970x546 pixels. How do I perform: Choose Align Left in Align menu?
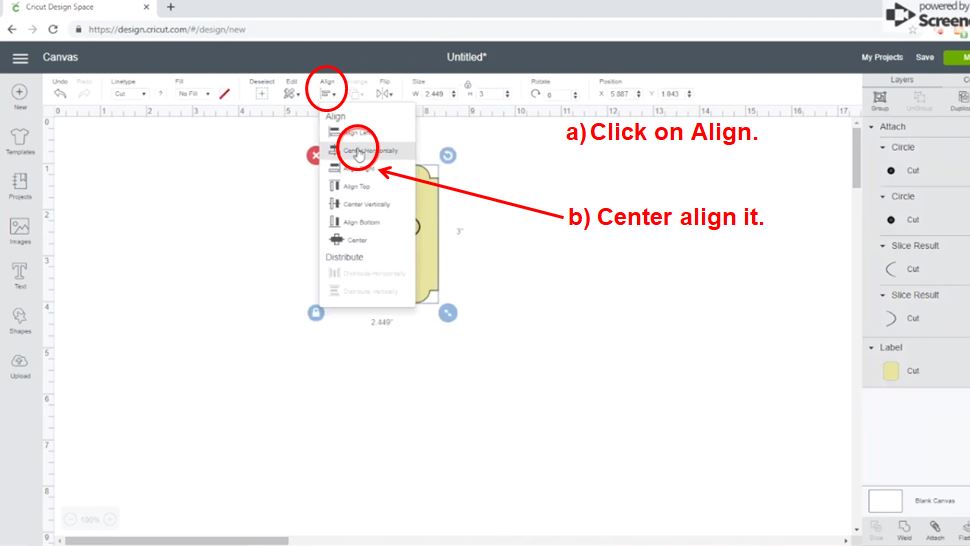(x=367, y=132)
